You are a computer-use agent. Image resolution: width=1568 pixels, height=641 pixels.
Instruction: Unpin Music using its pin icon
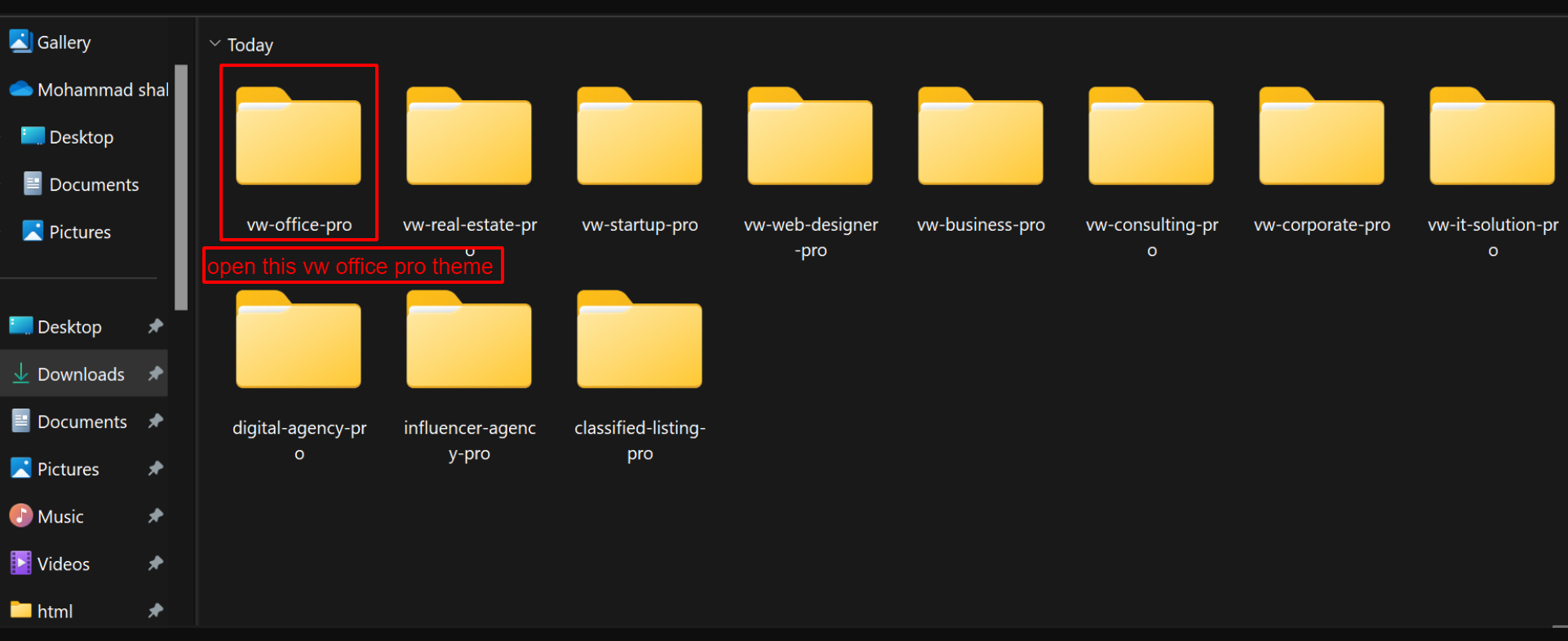(155, 515)
